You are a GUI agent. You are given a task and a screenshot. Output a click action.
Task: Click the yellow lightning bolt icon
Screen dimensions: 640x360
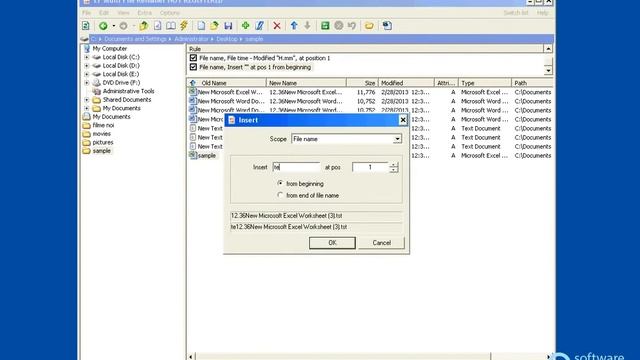pyautogui.click(x=184, y=26)
